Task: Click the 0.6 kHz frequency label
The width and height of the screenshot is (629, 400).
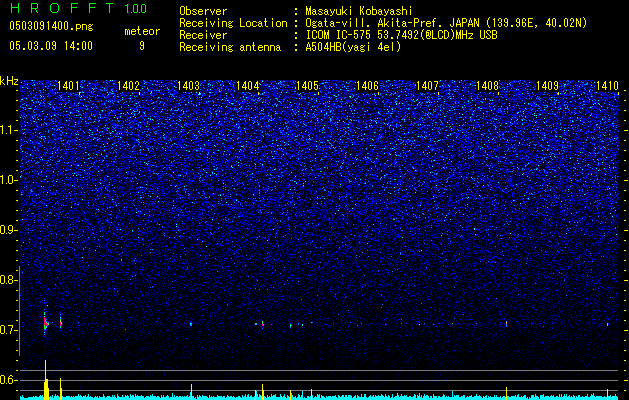Action: point(8,380)
